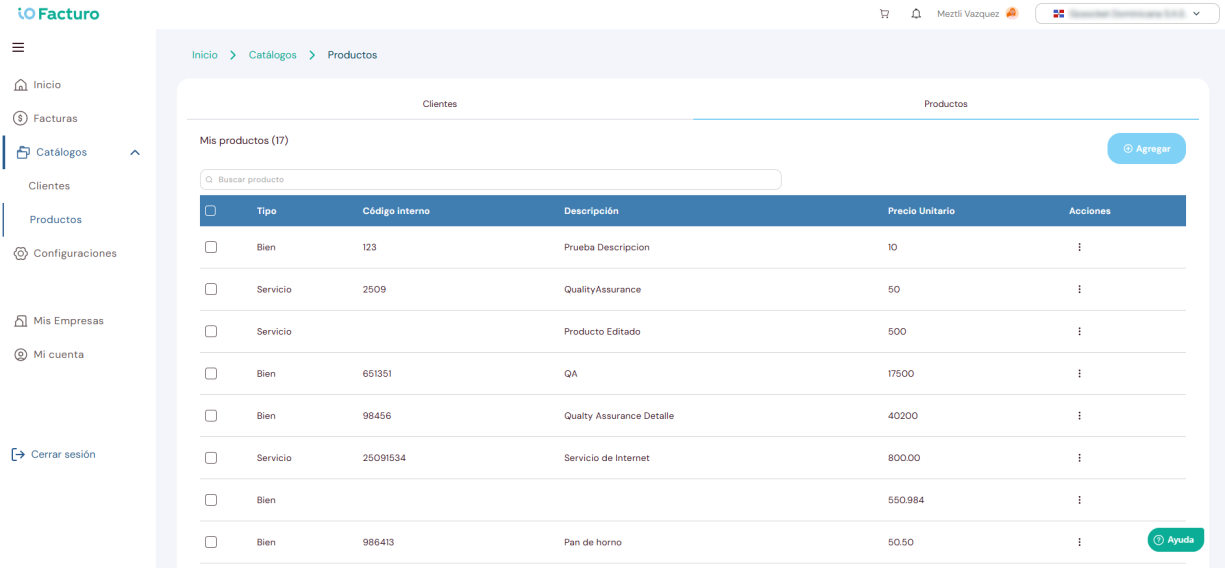Click the Facturas dollar icon
This screenshot has width=1225, height=568.
tap(20, 118)
